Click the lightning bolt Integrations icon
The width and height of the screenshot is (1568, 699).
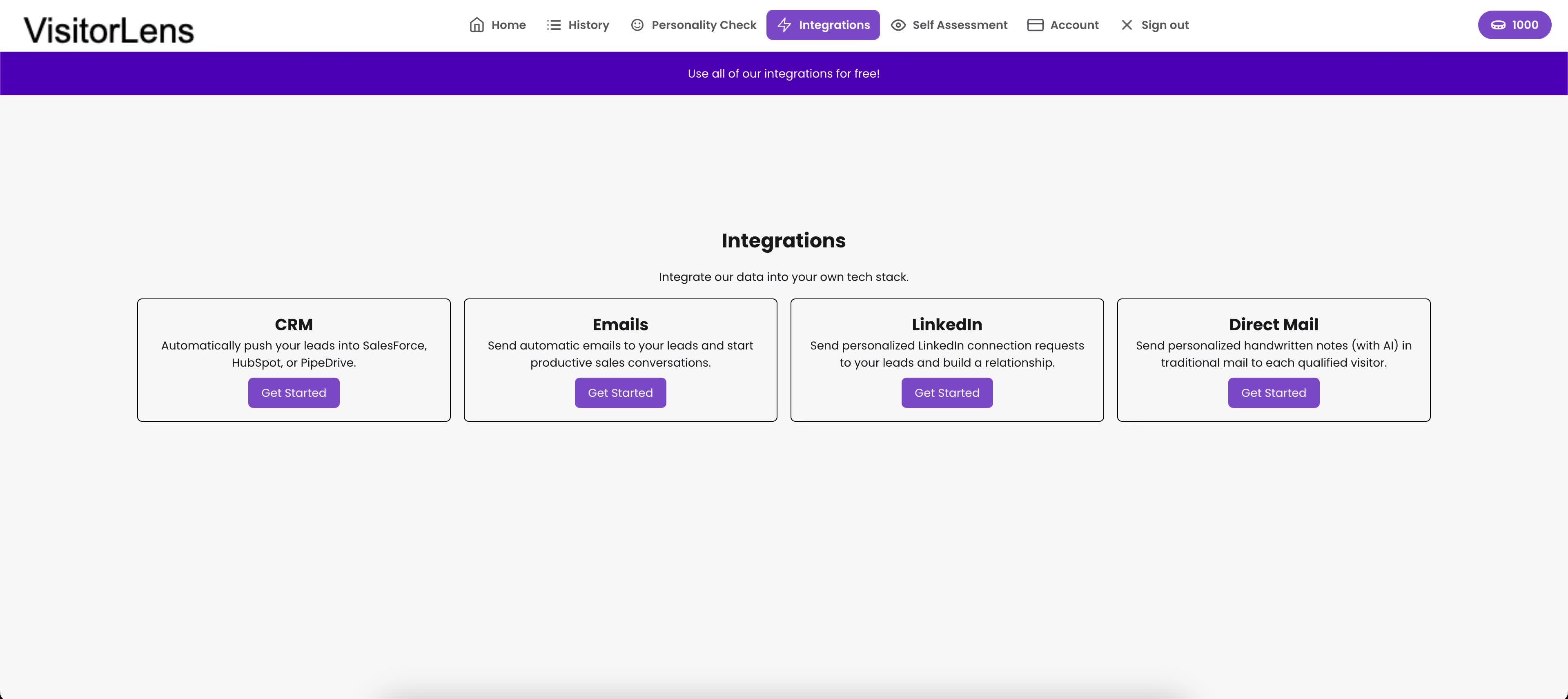click(784, 25)
